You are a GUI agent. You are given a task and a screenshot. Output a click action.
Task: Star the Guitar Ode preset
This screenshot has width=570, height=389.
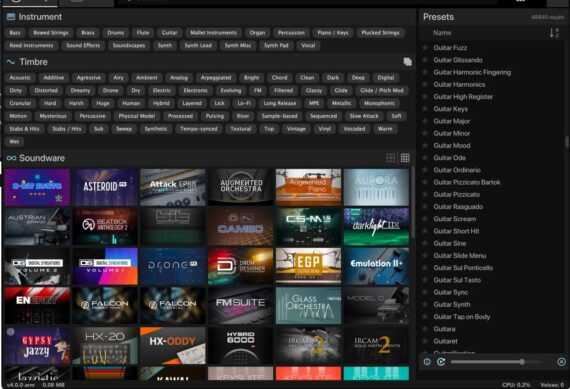click(425, 157)
